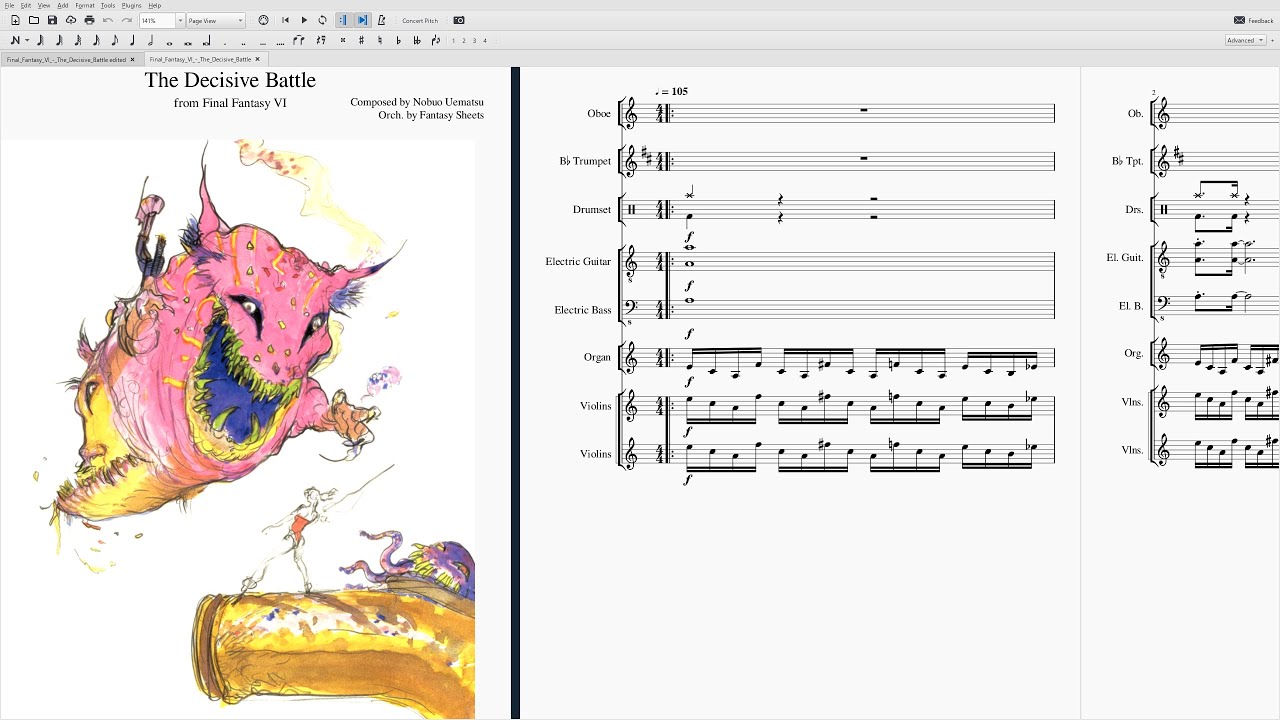The height and width of the screenshot is (720, 1280).
Task: Select the title text The Decisive Battle
Action: pyautogui.click(x=230, y=80)
